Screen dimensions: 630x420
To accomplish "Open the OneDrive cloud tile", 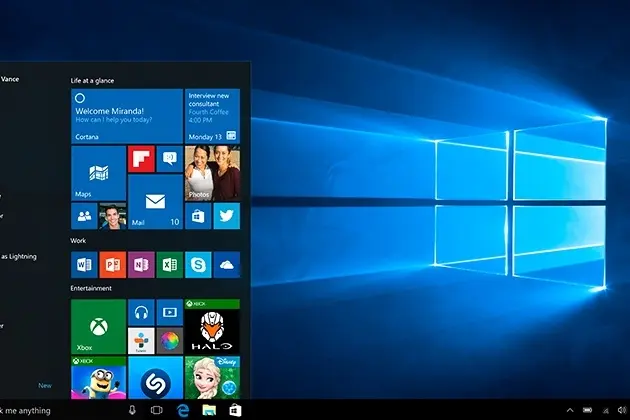I will [x=227, y=265].
